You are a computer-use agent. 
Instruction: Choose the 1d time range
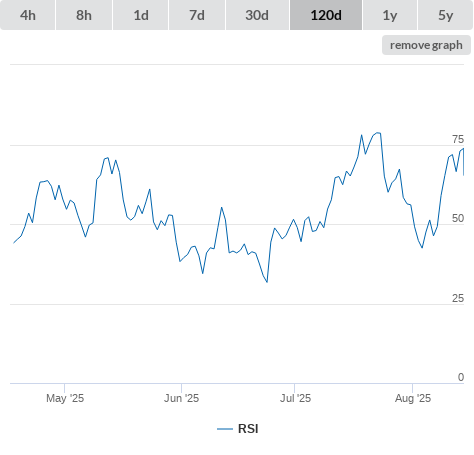coord(141,15)
